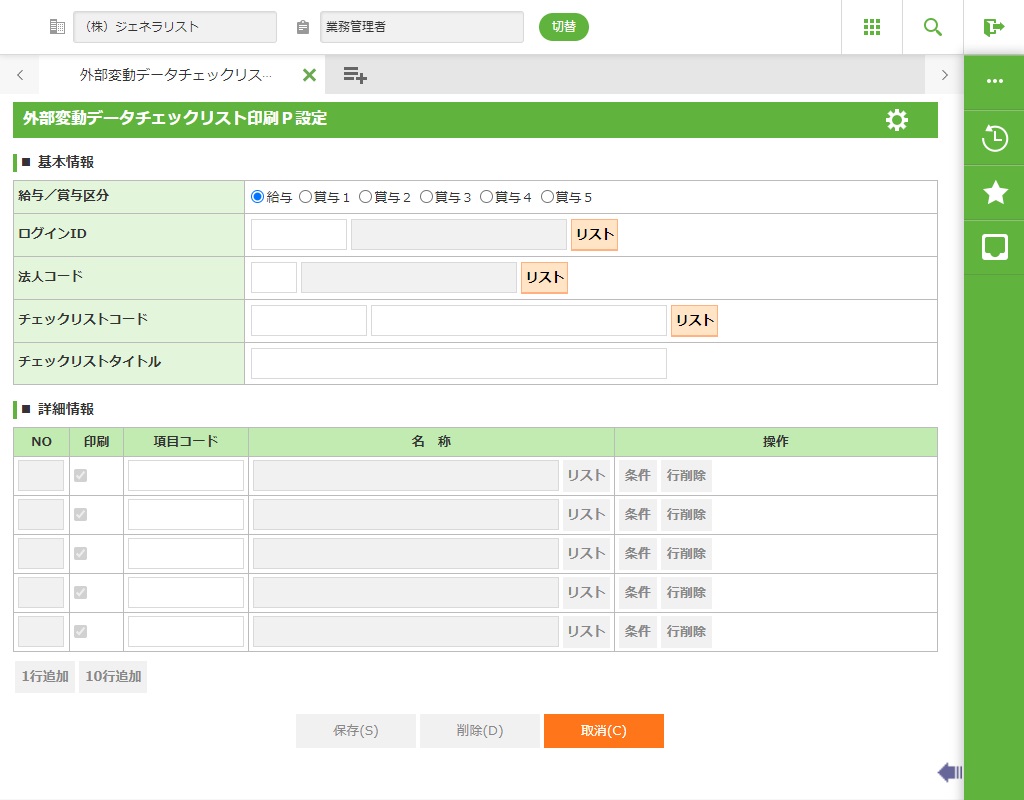Open the apps grid menu icon

pos(872,27)
